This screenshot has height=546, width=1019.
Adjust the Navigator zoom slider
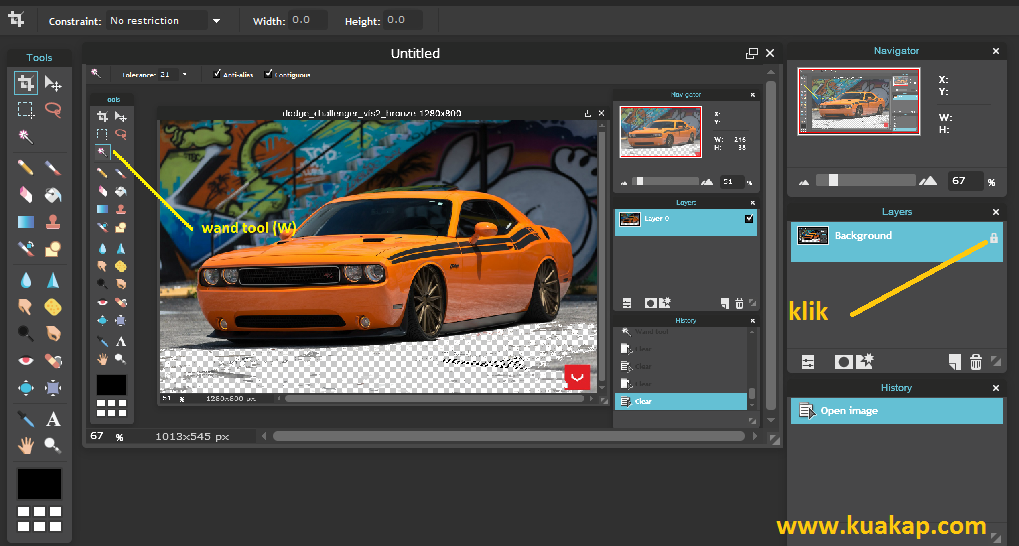(833, 180)
